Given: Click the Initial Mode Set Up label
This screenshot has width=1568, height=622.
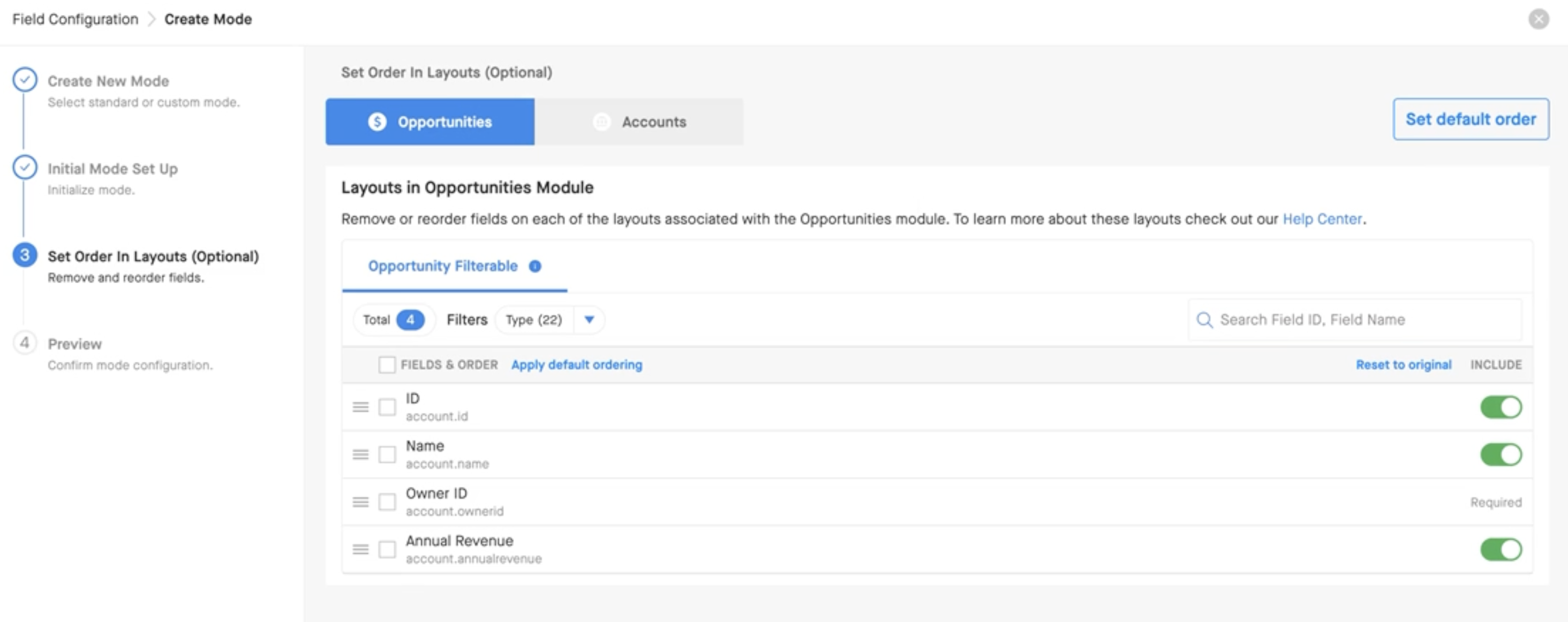Looking at the screenshot, I should click(112, 169).
